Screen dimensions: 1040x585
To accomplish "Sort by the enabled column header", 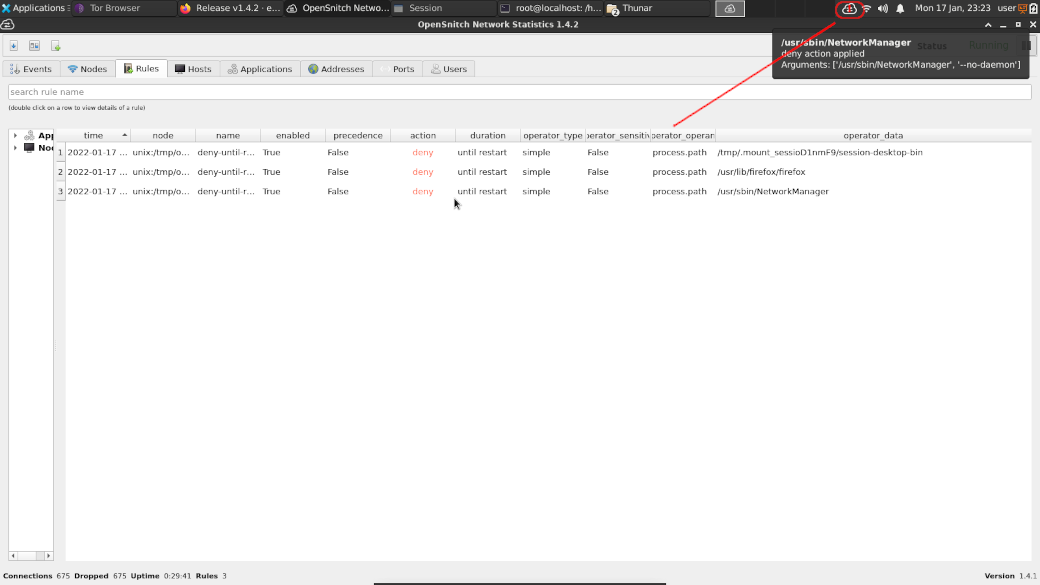I will click(x=292, y=135).
